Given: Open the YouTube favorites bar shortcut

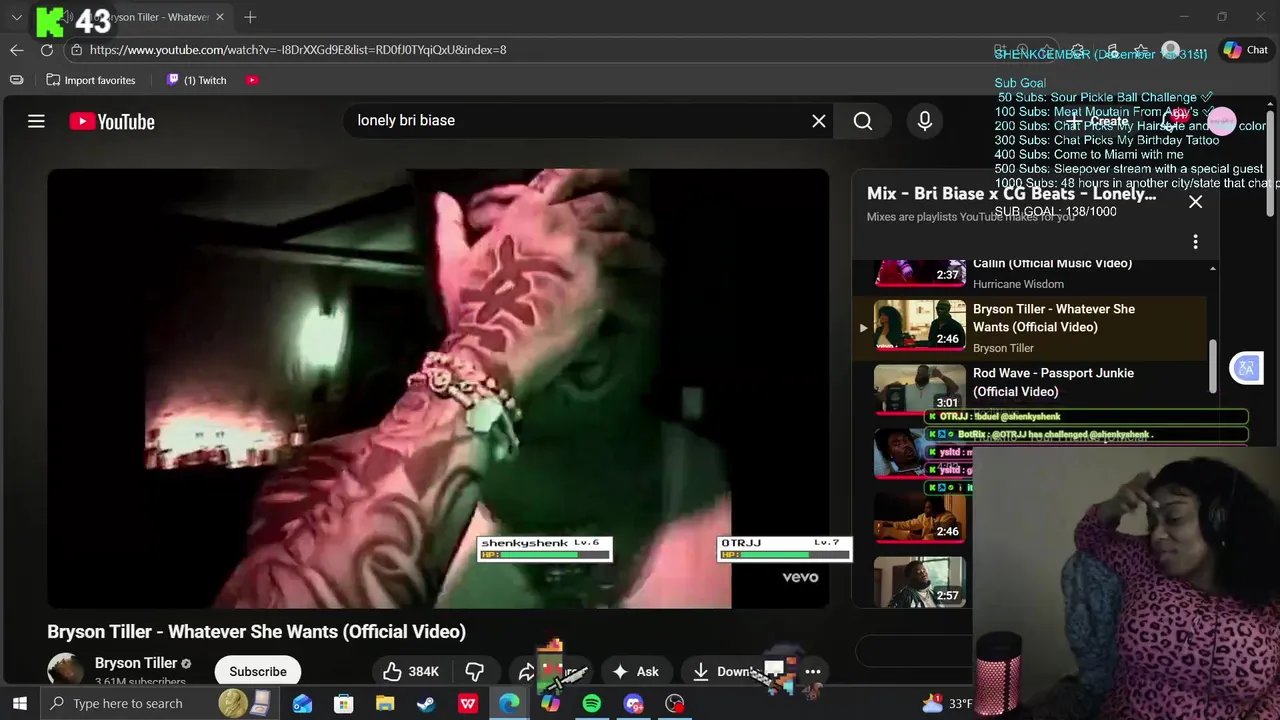Looking at the screenshot, I should (x=252, y=80).
